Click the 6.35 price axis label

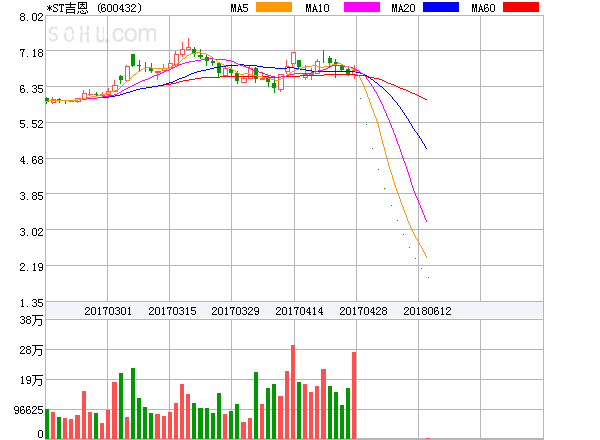click(31, 89)
